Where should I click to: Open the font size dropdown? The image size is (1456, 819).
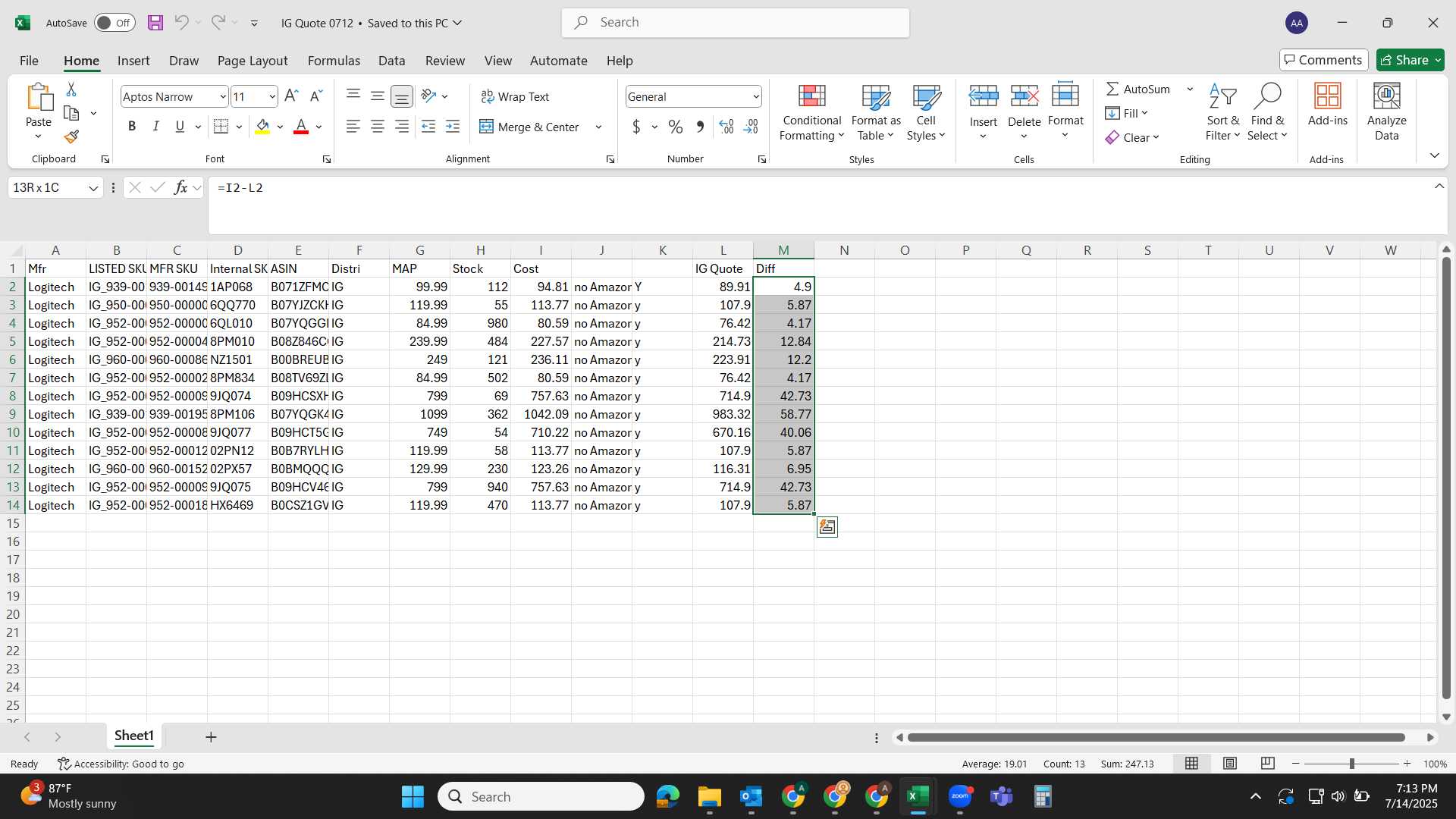pos(272,96)
